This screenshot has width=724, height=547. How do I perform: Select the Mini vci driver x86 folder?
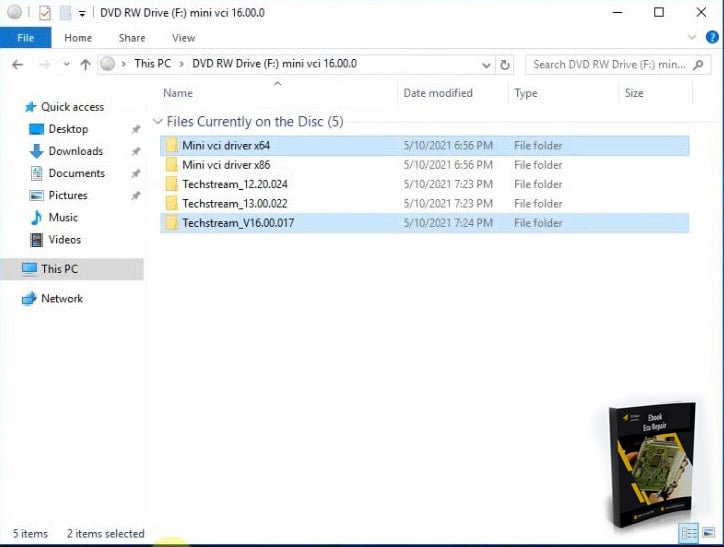[424, 165]
